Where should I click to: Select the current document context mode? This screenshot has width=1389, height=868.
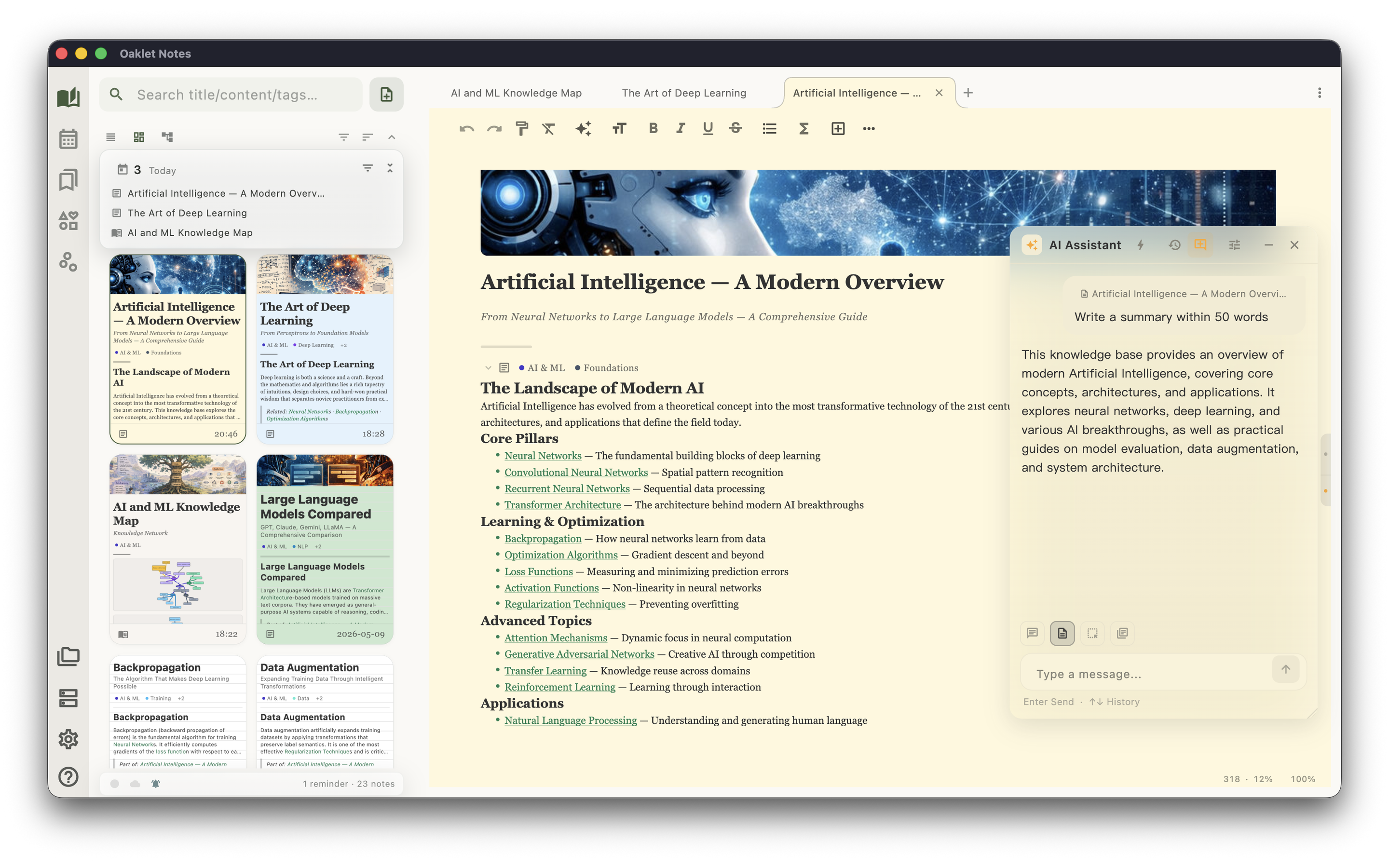coord(1062,633)
